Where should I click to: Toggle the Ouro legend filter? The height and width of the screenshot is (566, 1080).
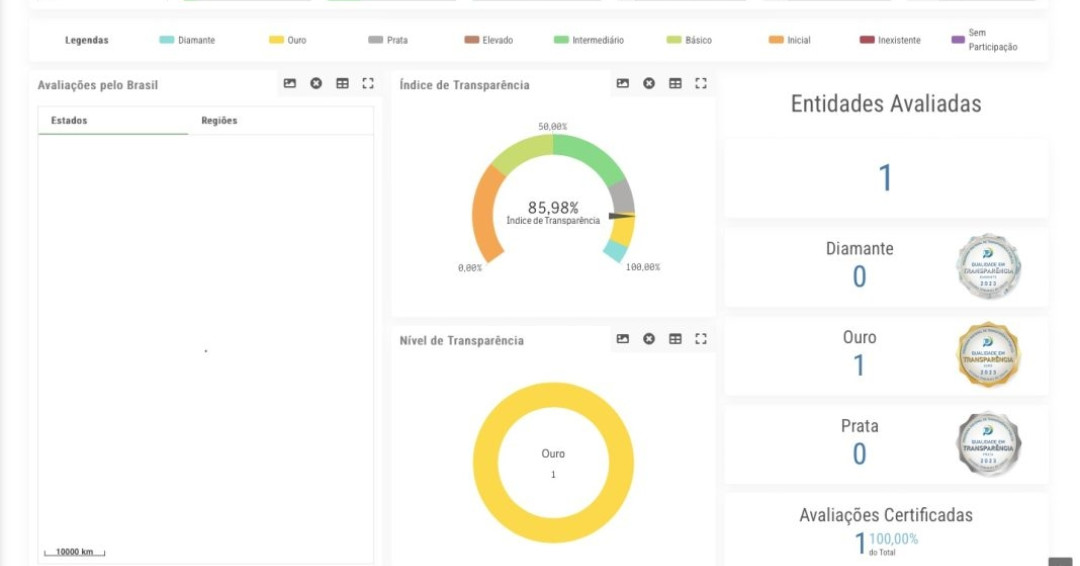tap(288, 40)
